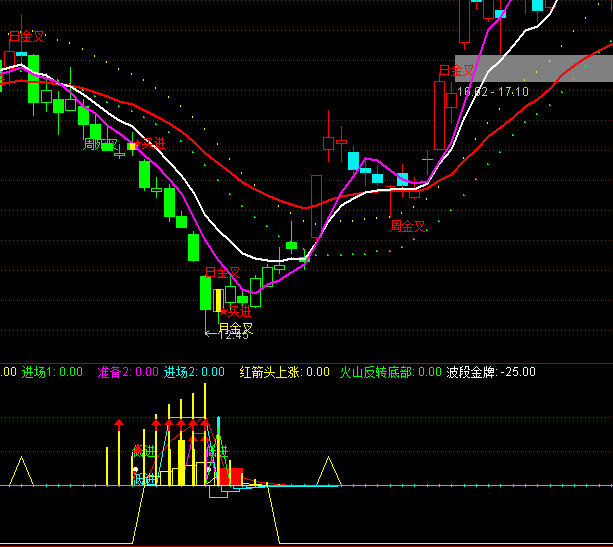
Task: Select the 波段金牌 indicator reading
Action: click(x=491, y=372)
